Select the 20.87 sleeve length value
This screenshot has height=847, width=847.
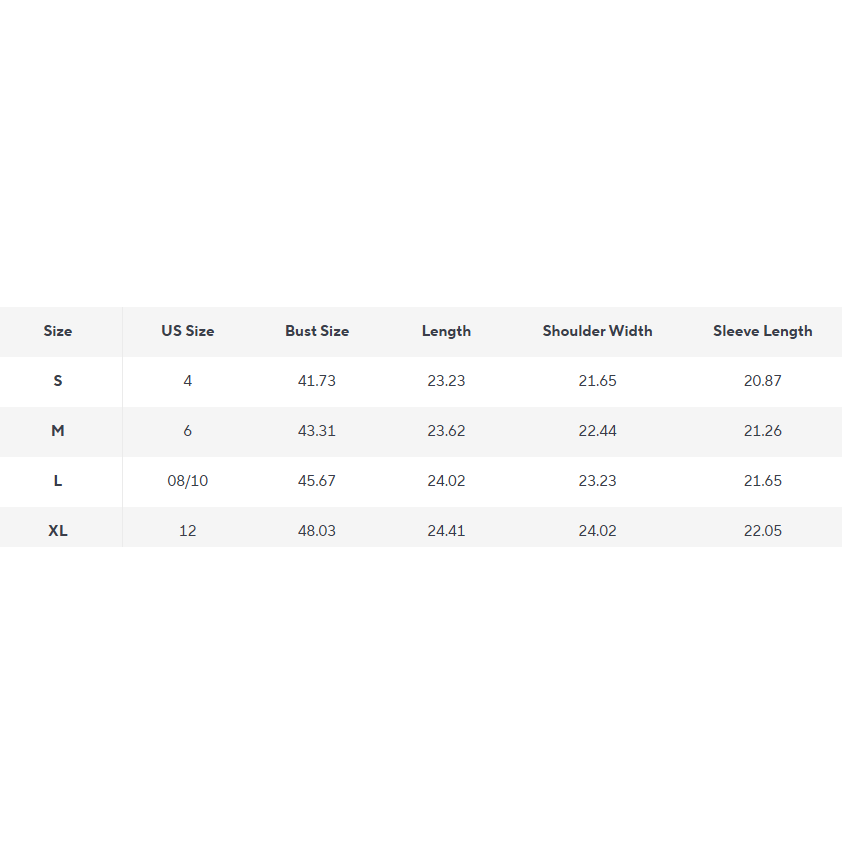coord(762,381)
